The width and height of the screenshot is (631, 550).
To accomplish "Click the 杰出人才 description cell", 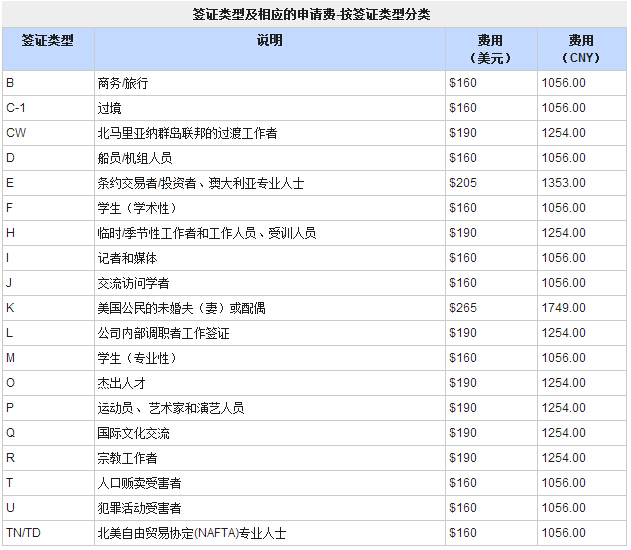I will pyautogui.click(x=270, y=383).
